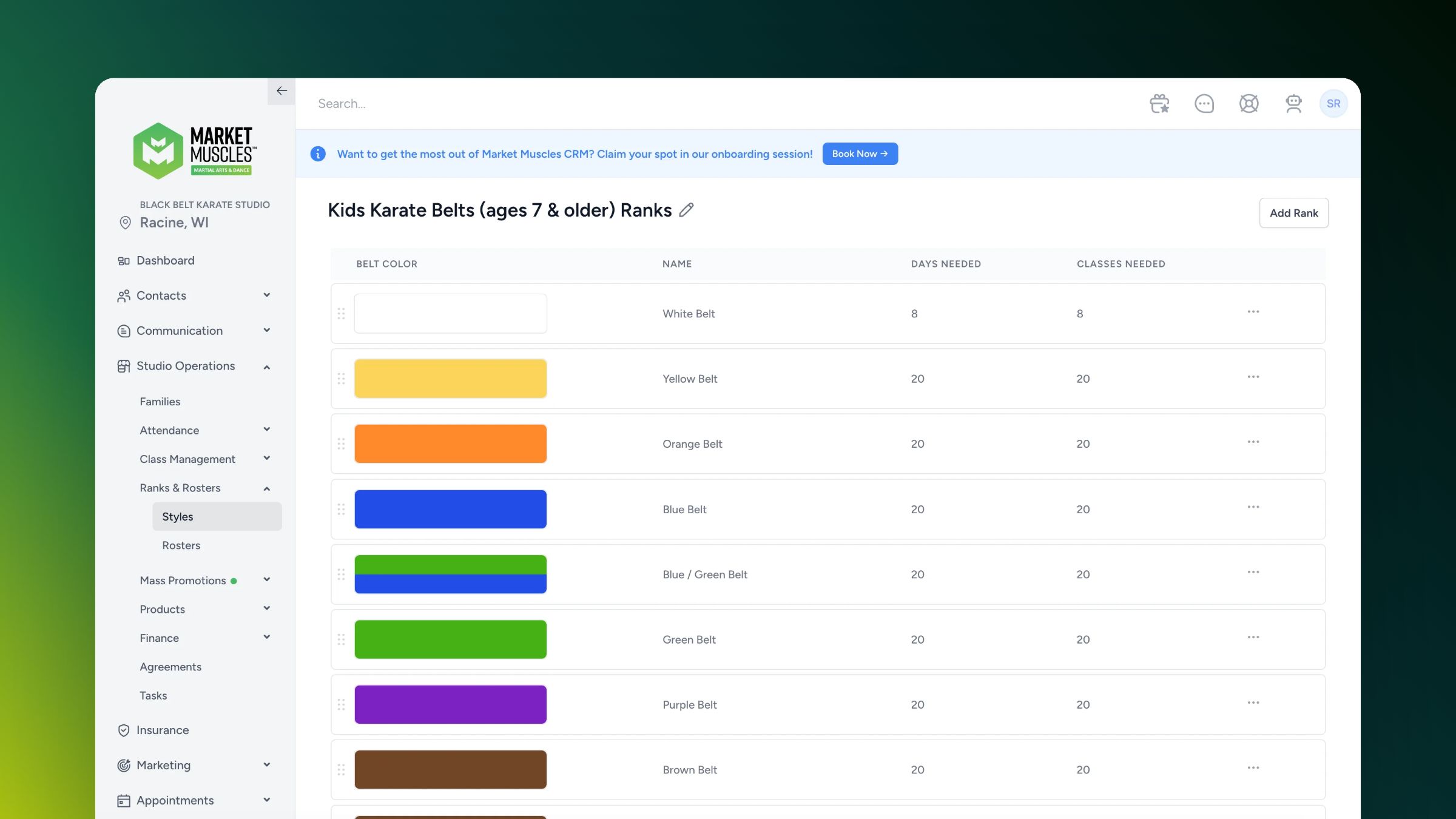Click the lifebuoy help icon
This screenshot has width=1456, height=819.
(1249, 104)
